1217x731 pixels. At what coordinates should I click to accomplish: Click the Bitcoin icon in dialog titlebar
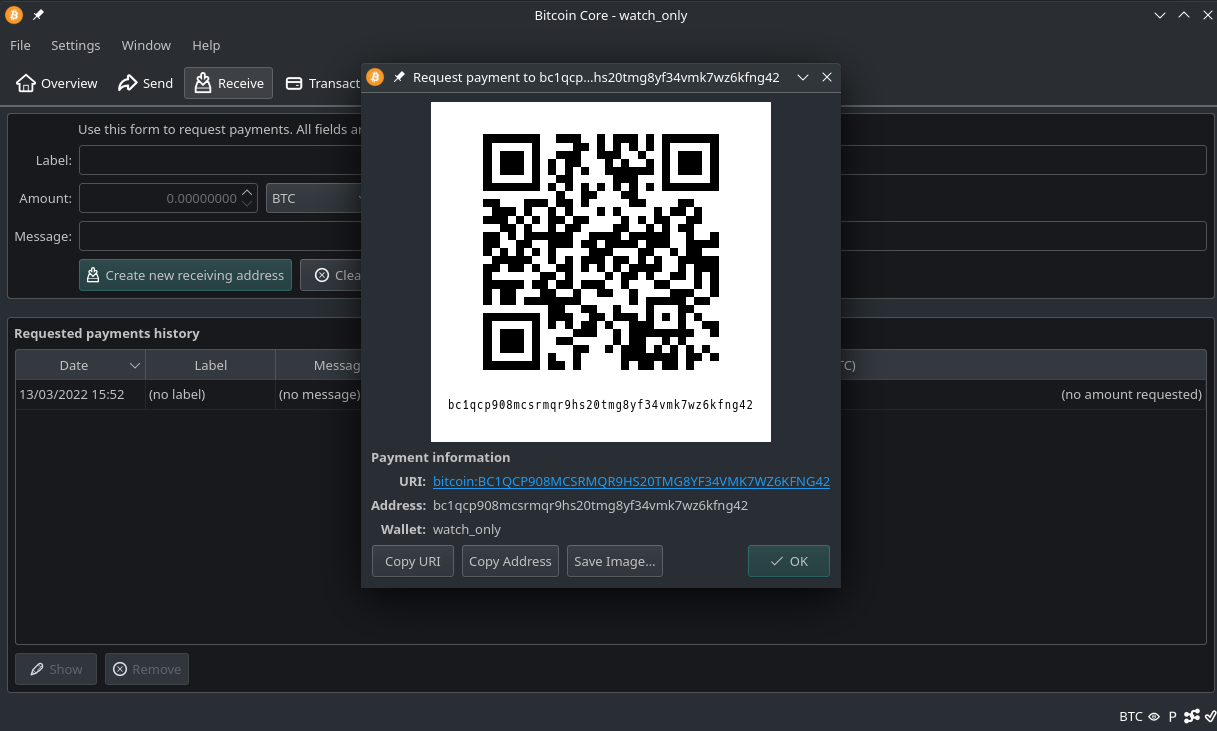pyautogui.click(x=375, y=77)
